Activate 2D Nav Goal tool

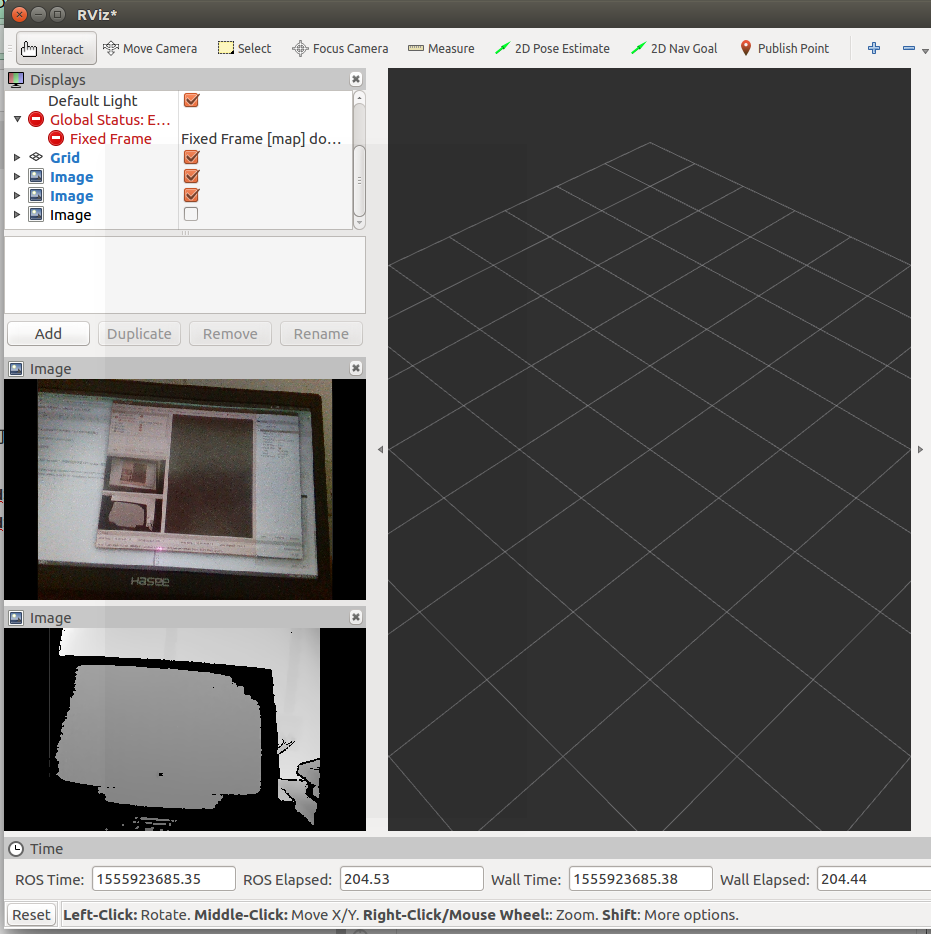pyautogui.click(x=674, y=49)
